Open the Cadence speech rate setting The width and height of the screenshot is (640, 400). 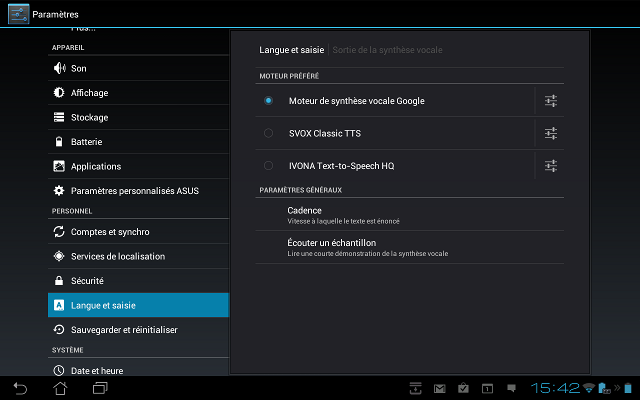[409, 215]
